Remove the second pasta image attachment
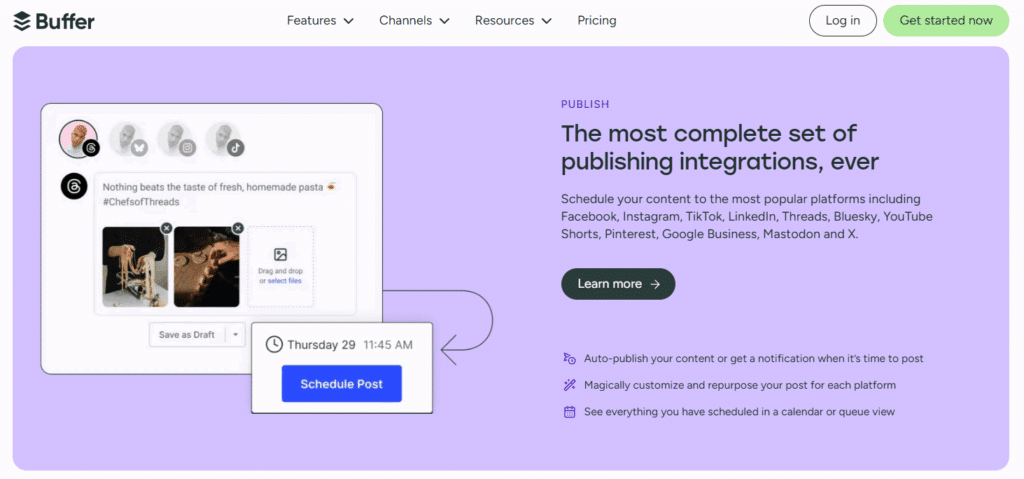 coord(238,228)
